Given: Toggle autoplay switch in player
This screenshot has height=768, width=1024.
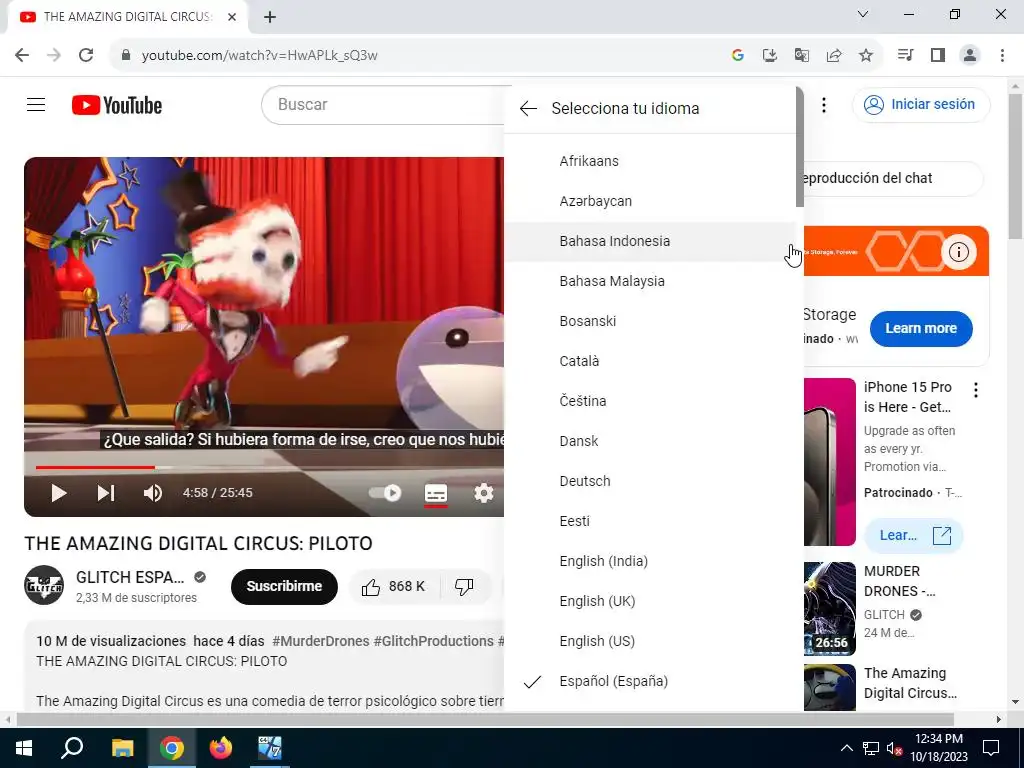Looking at the screenshot, I should tap(385, 493).
